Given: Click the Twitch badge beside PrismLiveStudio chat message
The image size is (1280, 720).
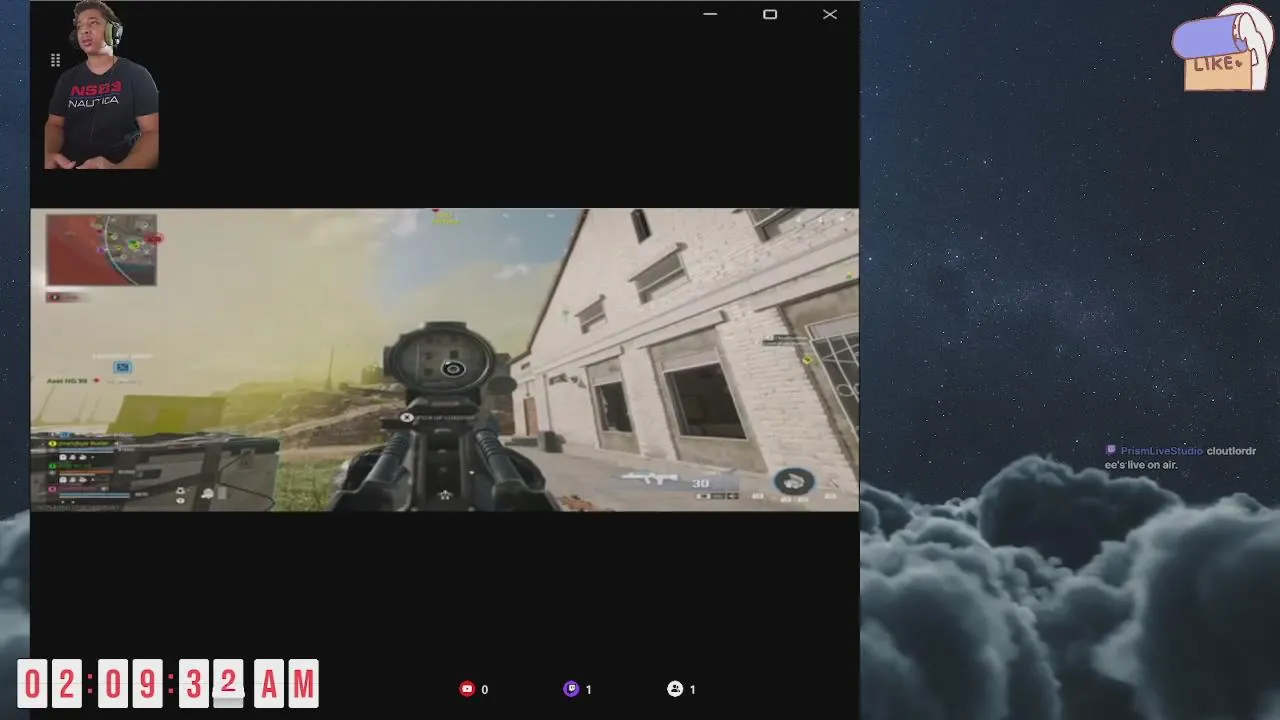Looking at the screenshot, I should click(x=1111, y=451).
